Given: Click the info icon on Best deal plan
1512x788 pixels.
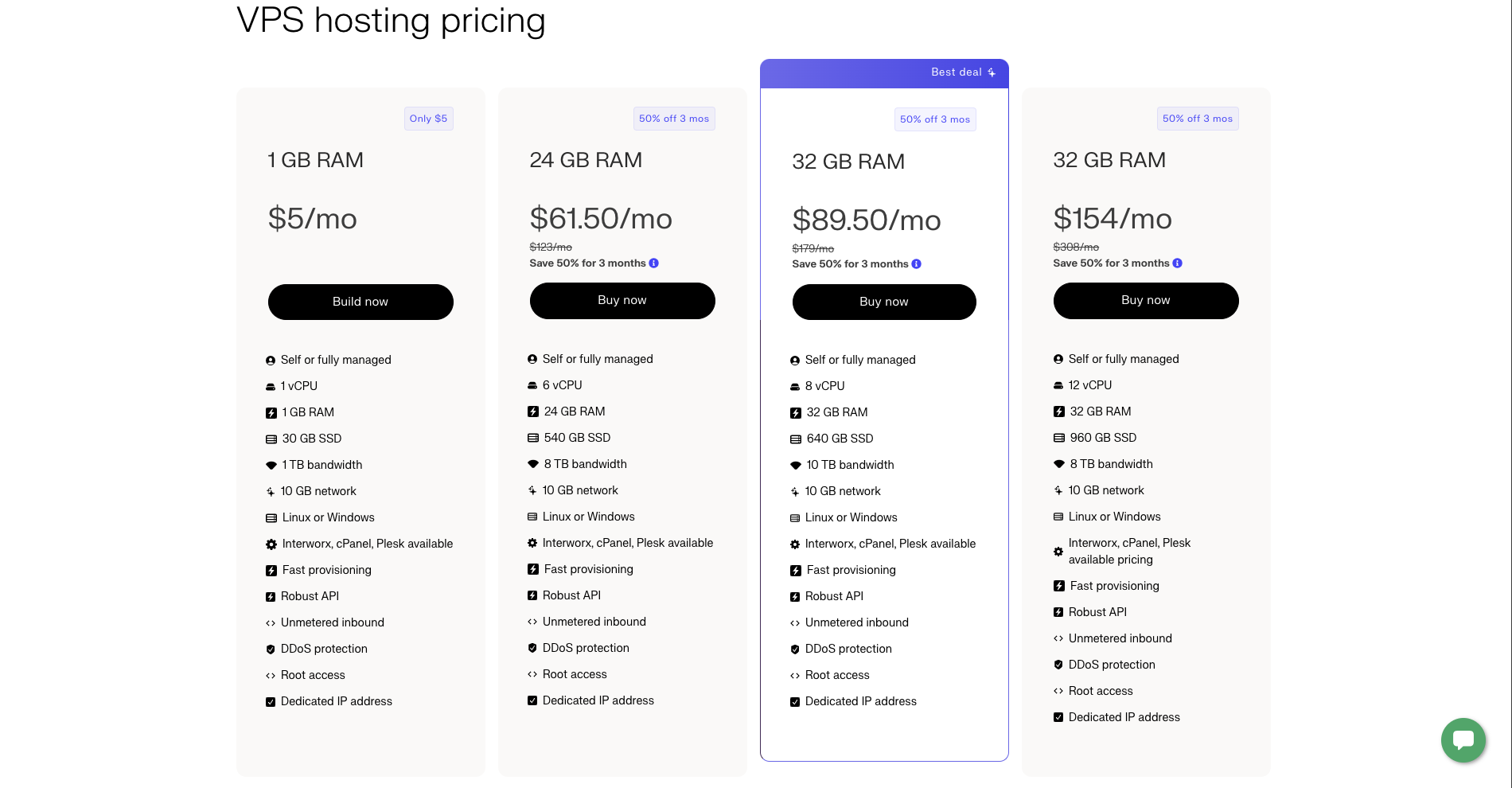Looking at the screenshot, I should (x=916, y=264).
